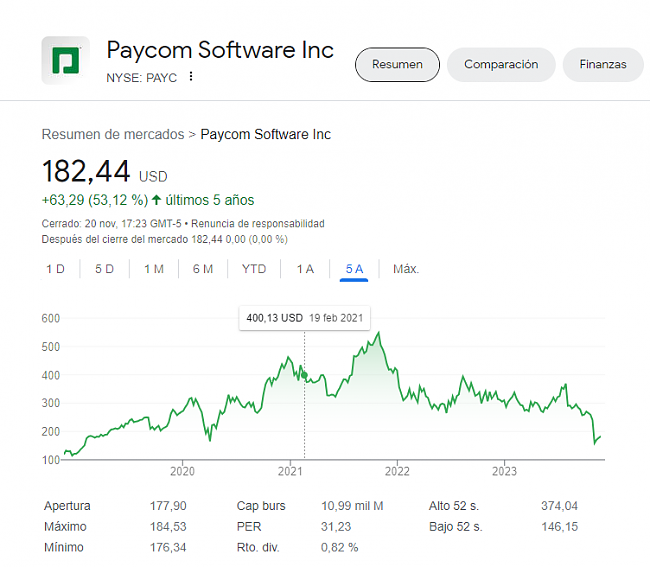Click the Máximo value 184,53
The width and height of the screenshot is (650, 567).
pyautogui.click(x=168, y=527)
